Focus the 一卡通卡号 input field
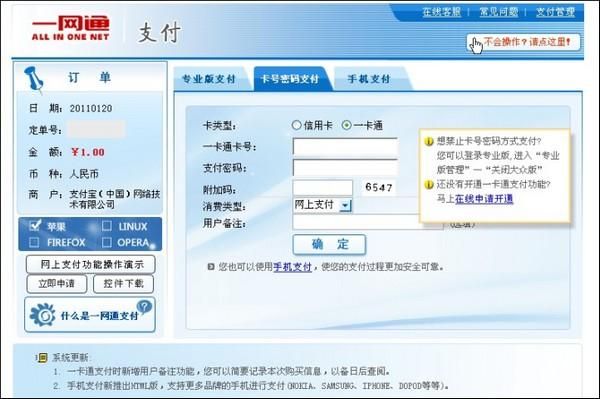Image resolution: width=600 pixels, height=399 pixels. click(345, 147)
